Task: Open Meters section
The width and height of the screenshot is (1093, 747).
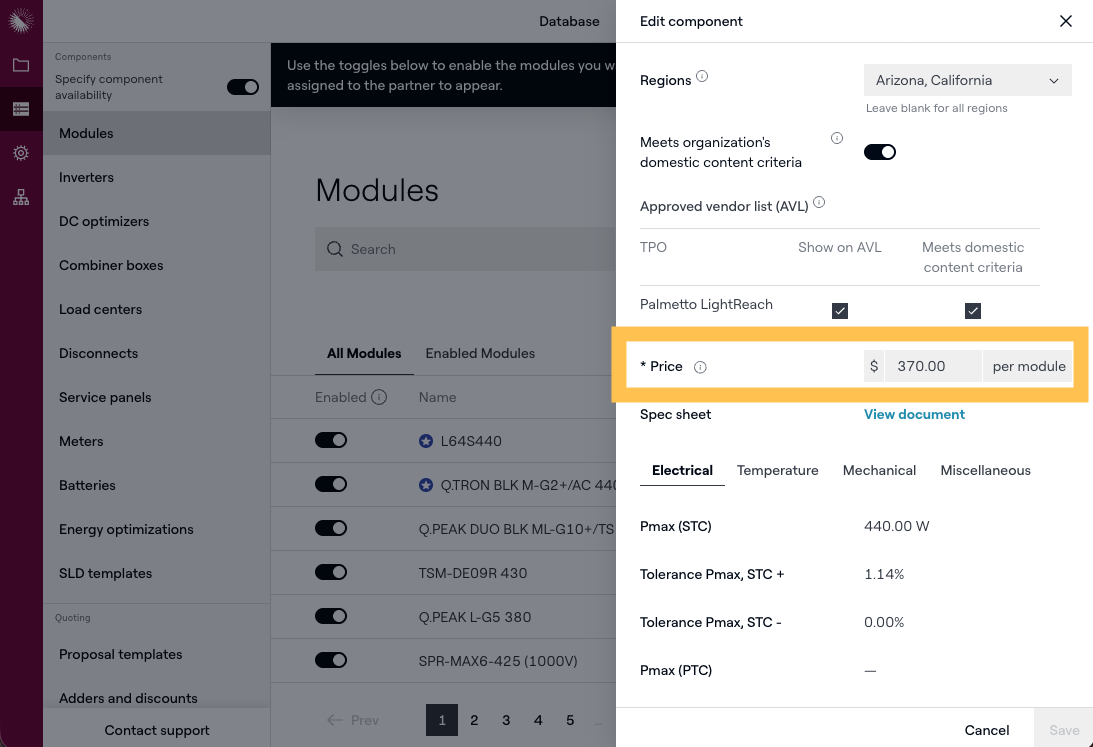Action: click(156, 440)
